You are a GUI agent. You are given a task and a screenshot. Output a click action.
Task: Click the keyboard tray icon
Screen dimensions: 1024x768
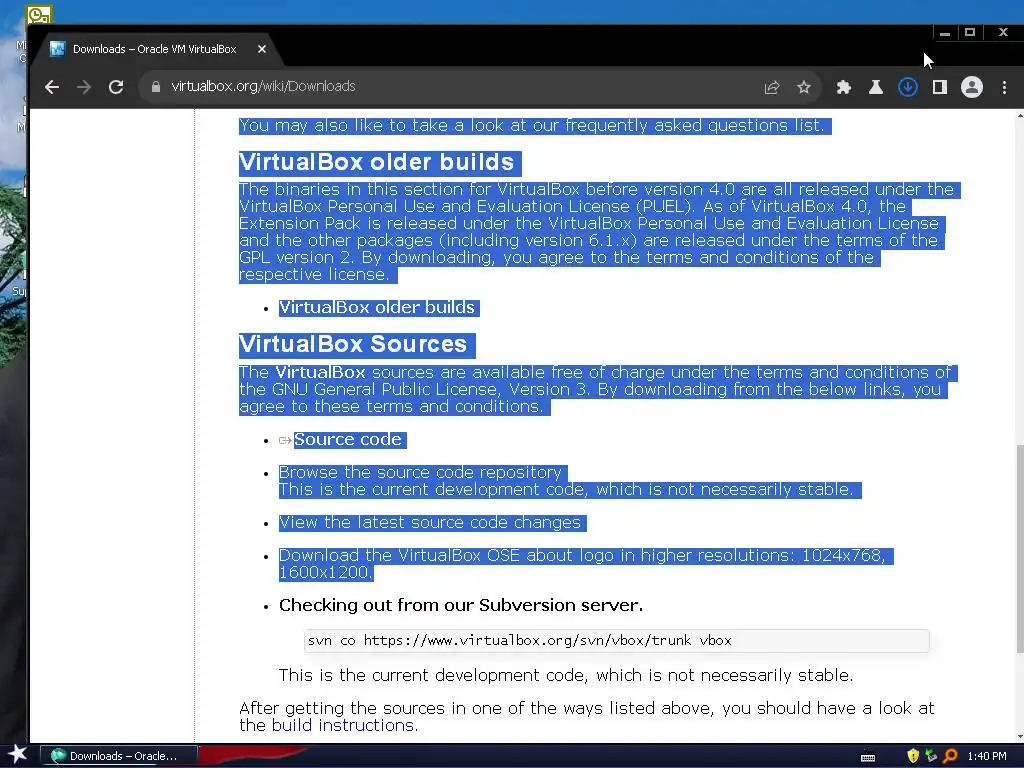click(x=868, y=756)
